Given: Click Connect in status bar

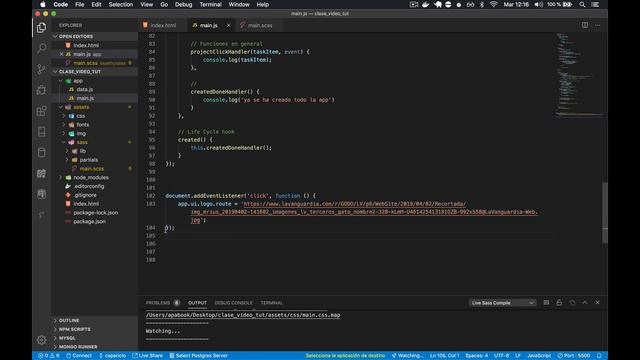Looking at the screenshot, I should (79, 356).
